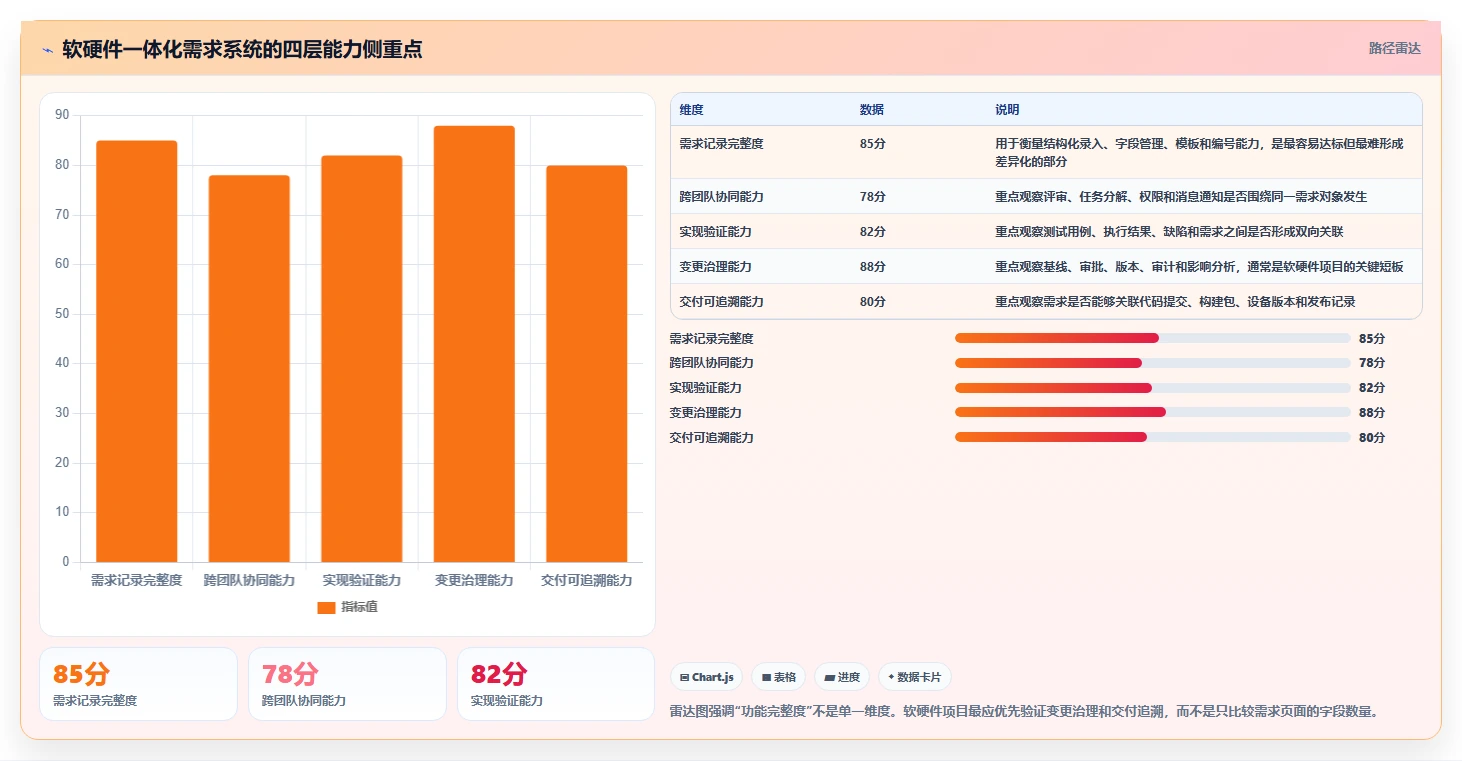Open the 82分 实现验证能力 data card
This screenshot has width=1462, height=761.
(x=556, y=684)
